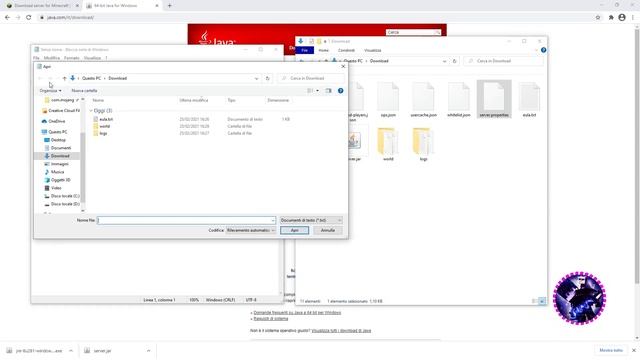
Task: Select Video in the dialog sidebar
Action: [x=53, y=188]
